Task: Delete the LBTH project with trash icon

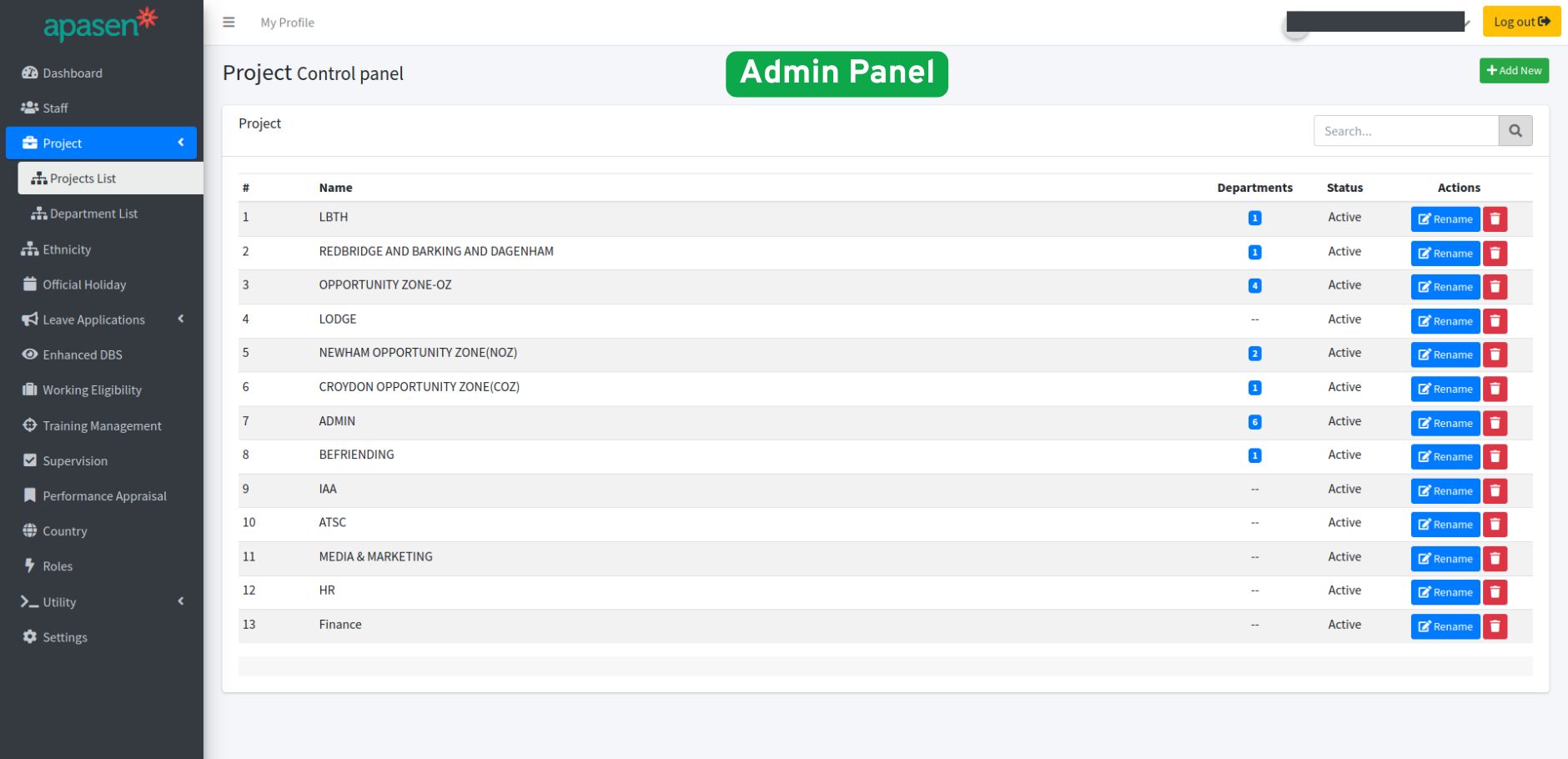Action: 1495,219
